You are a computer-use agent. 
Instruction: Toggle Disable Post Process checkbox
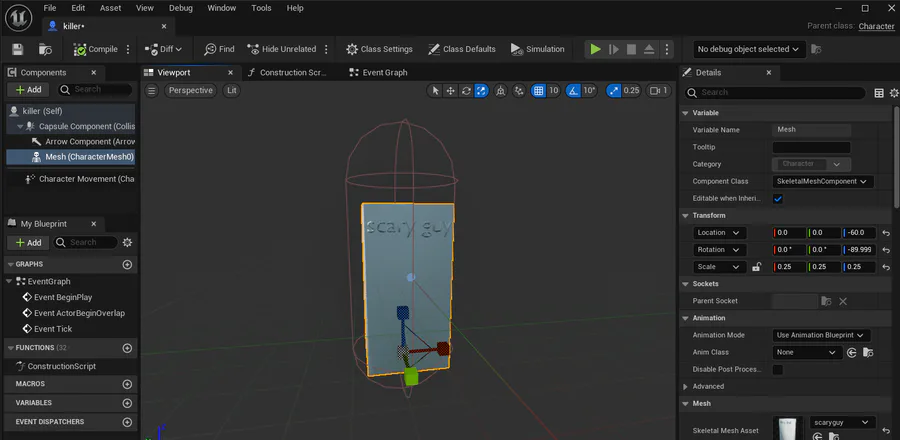pos(778,369)
